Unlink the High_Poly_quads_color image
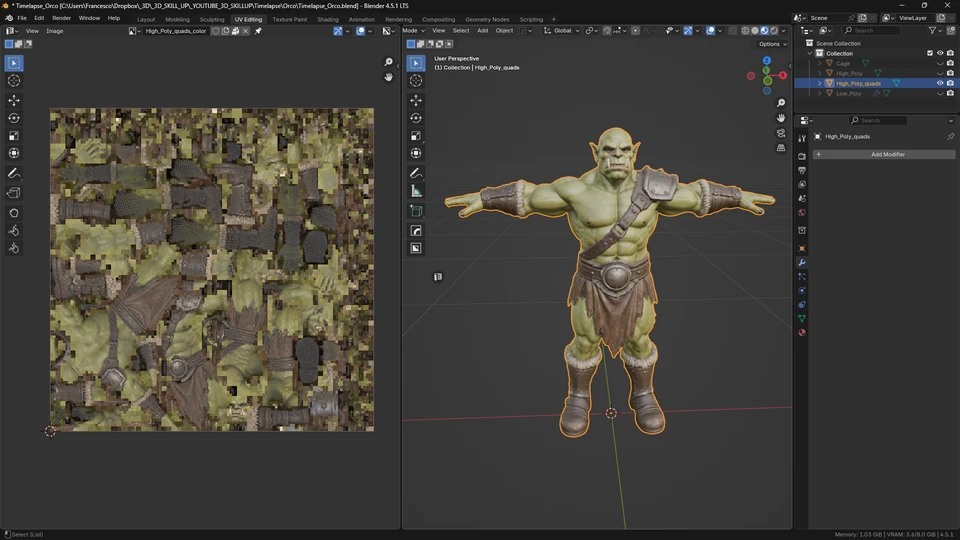 tap(246, 31)
